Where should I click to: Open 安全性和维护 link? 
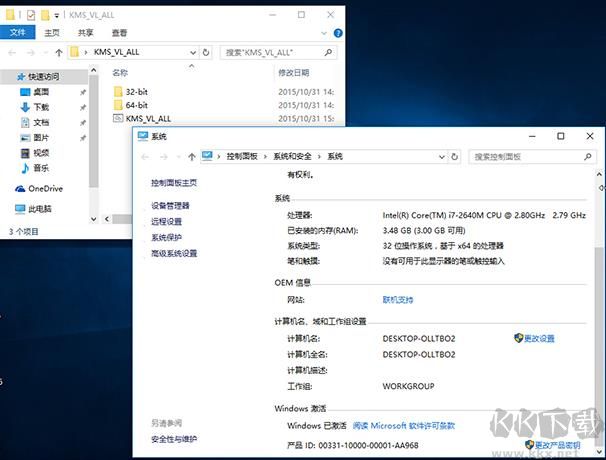click(174, 439)
